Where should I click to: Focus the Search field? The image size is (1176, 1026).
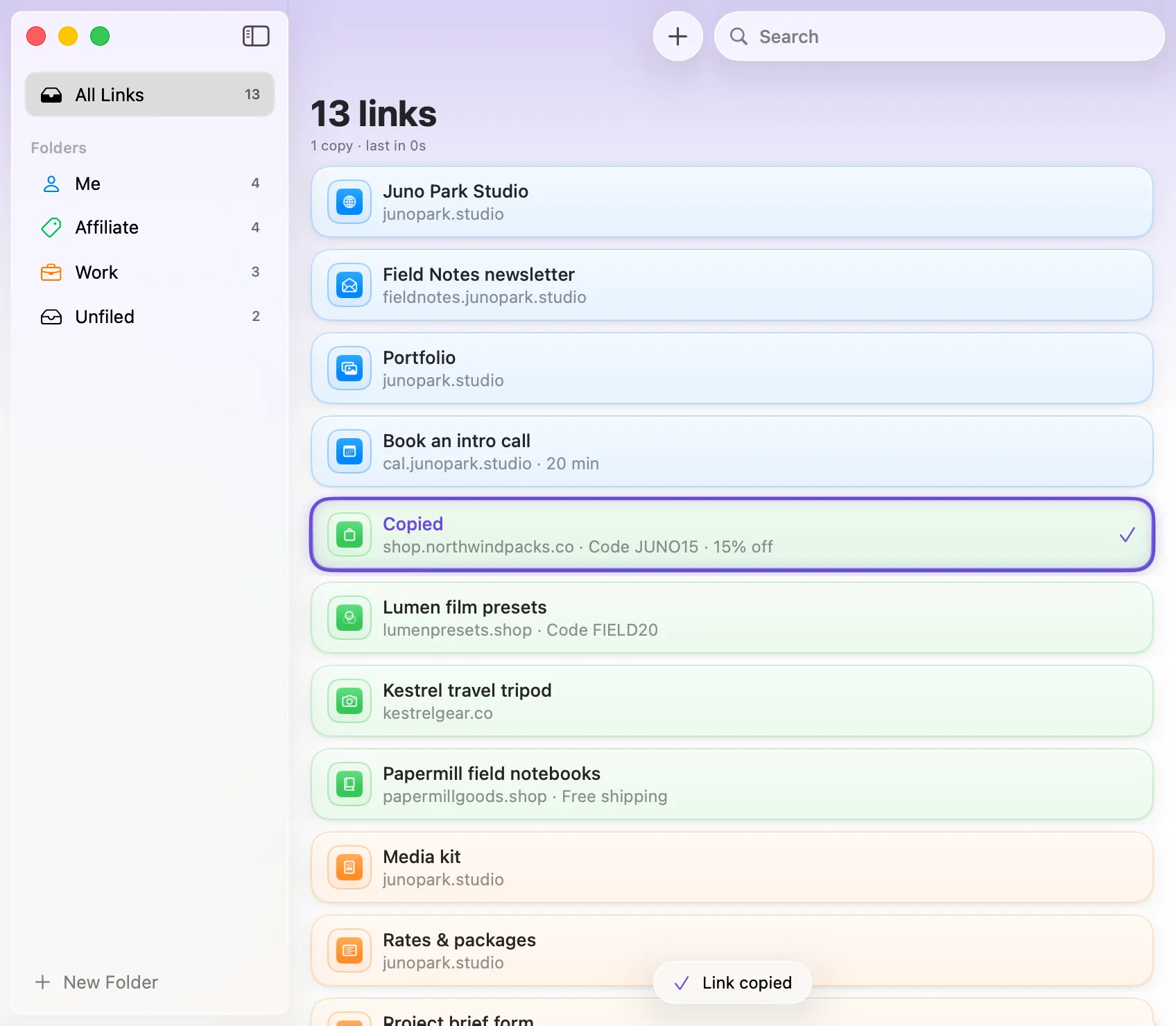939,36
